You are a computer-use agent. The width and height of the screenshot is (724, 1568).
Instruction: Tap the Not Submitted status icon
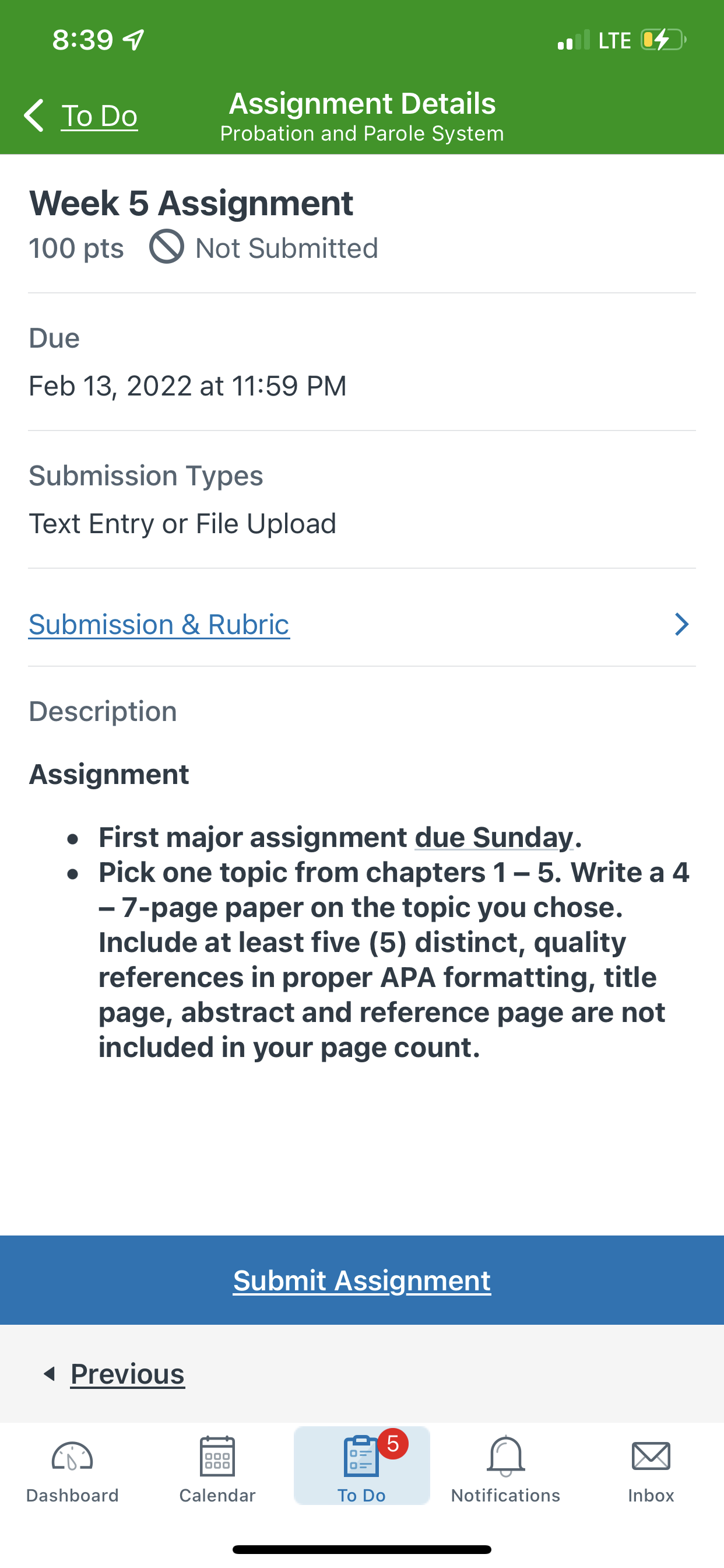(x=167, y=247)
